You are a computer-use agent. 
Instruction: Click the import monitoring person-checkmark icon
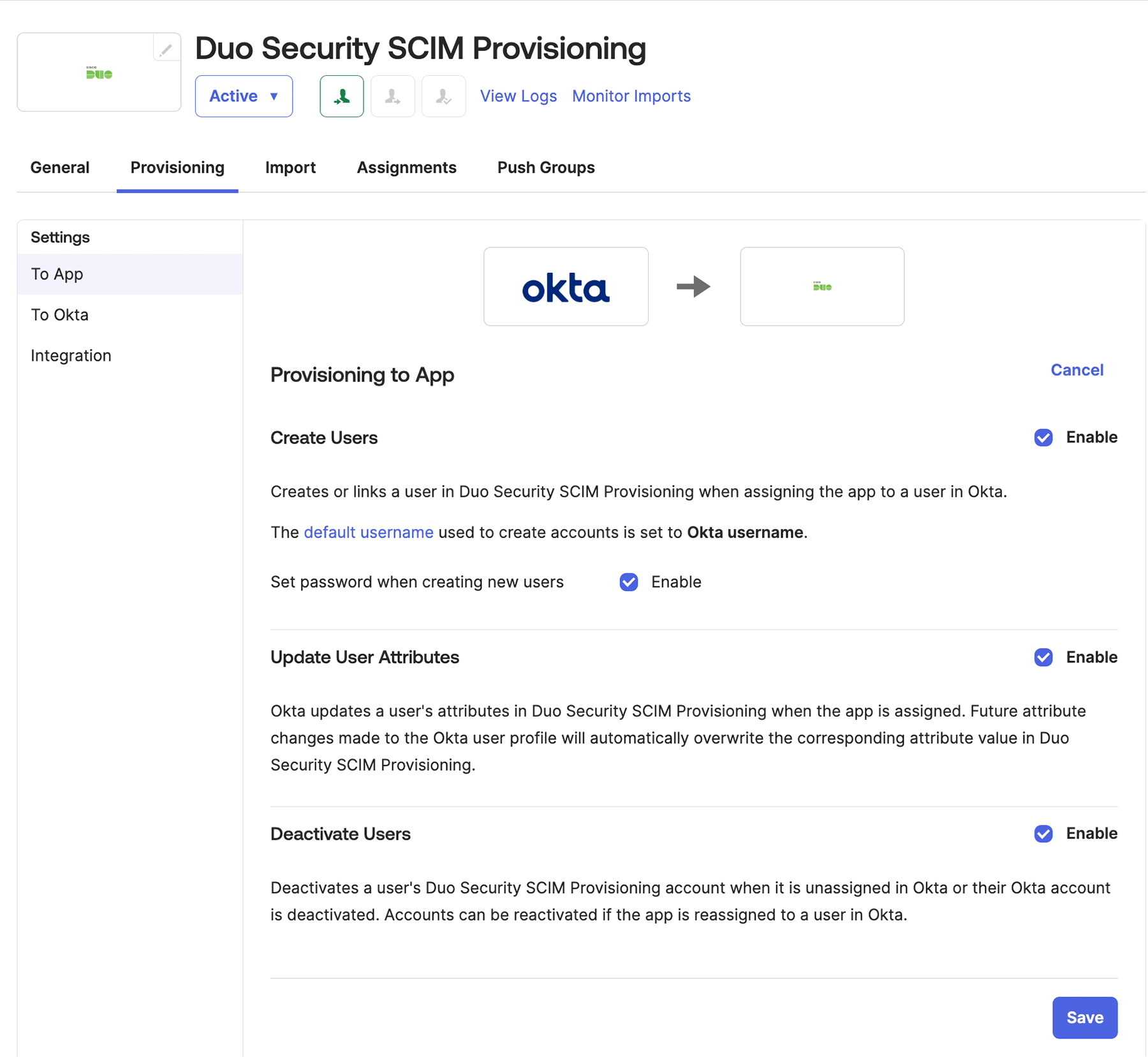[443, 96]
